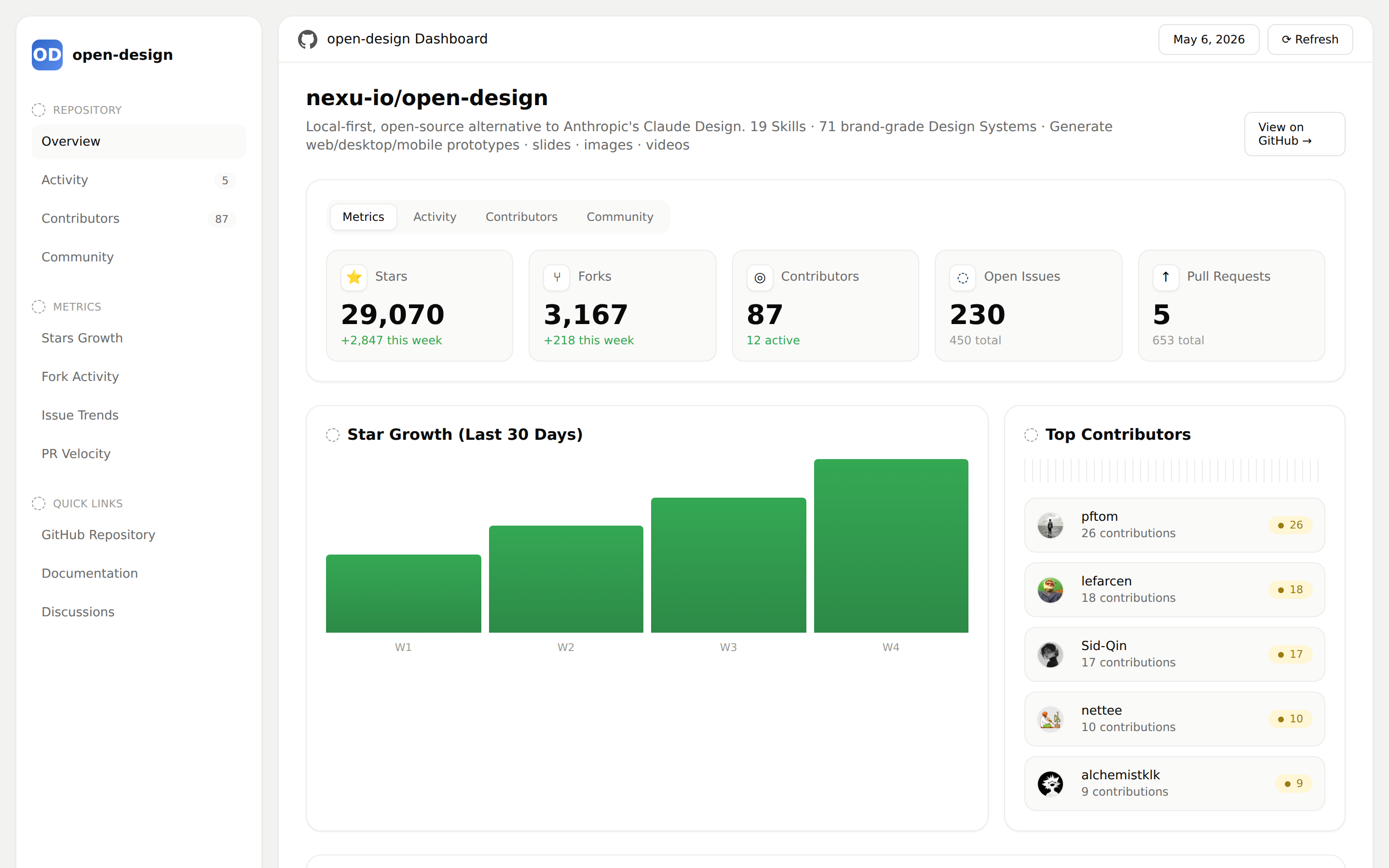Click the 3,167 forks count
1389x868 pixels.
point(586,314)
